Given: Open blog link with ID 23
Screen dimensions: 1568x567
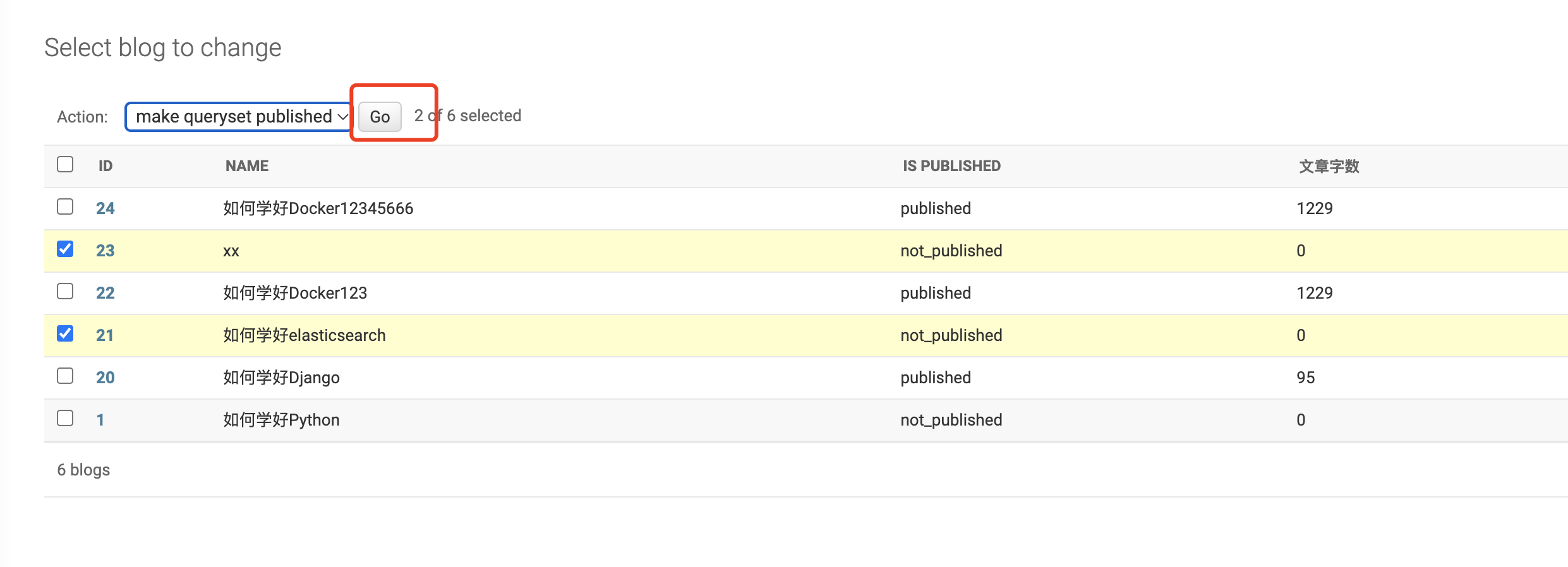Looking at the screenshot, I should click(105, 251).
